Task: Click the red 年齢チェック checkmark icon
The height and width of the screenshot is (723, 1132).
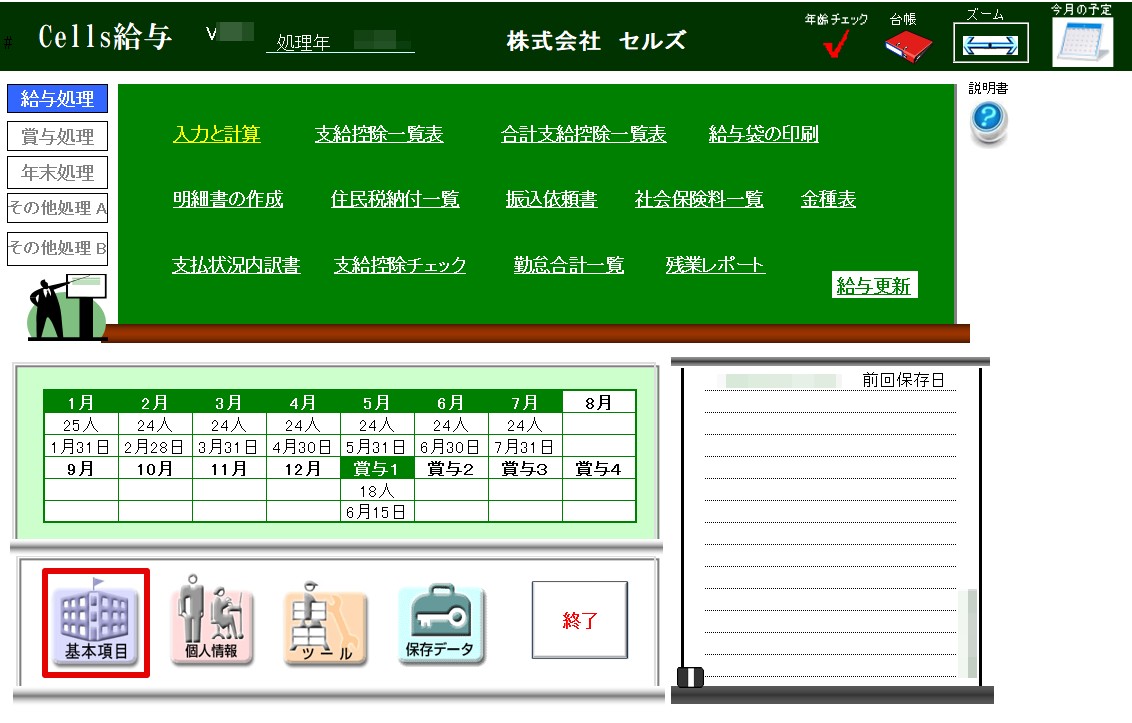Action: [x=836, y=43]
